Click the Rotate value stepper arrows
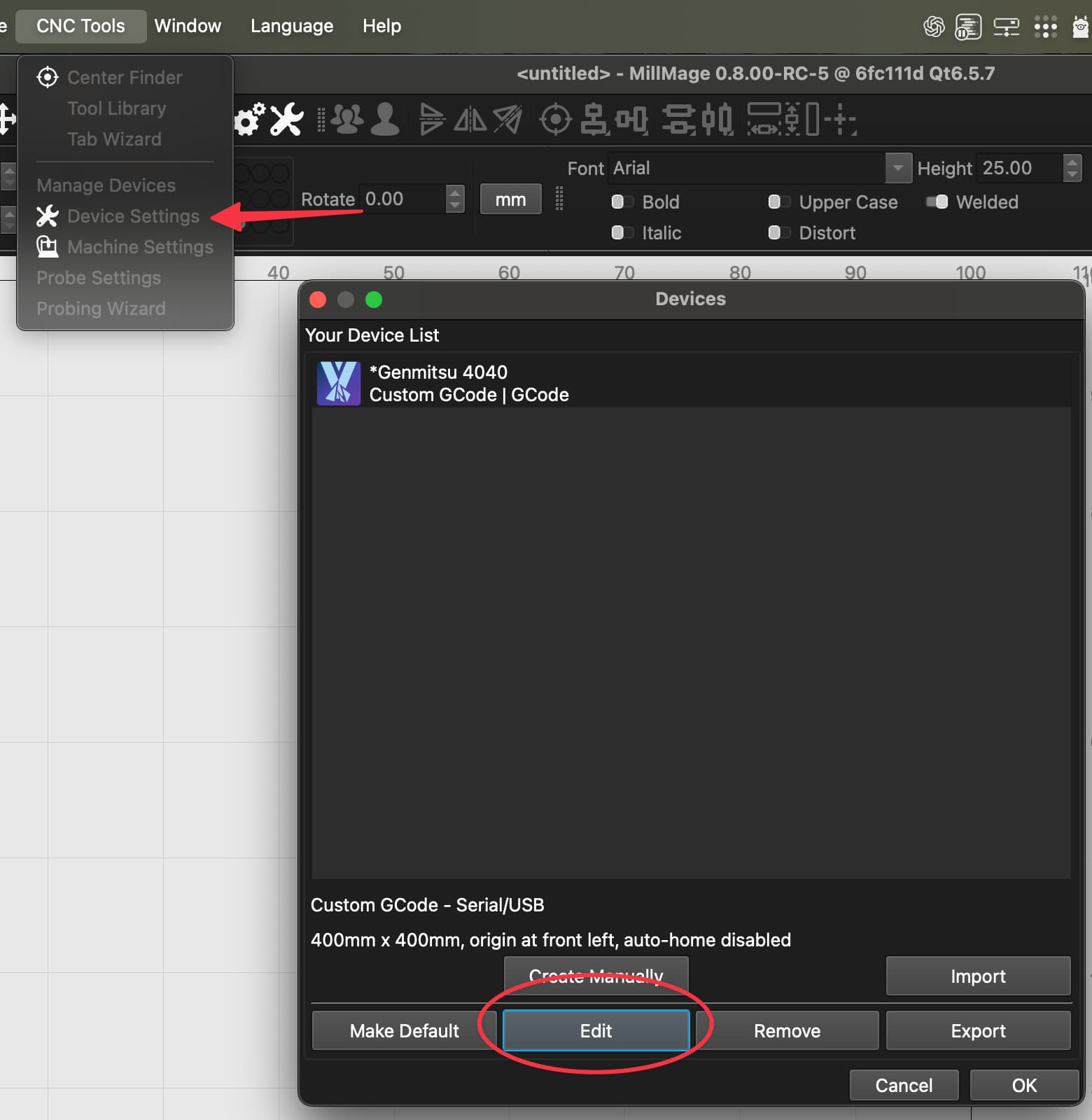The width and height of the screenshot is (1092, 1120). [455, 199]
